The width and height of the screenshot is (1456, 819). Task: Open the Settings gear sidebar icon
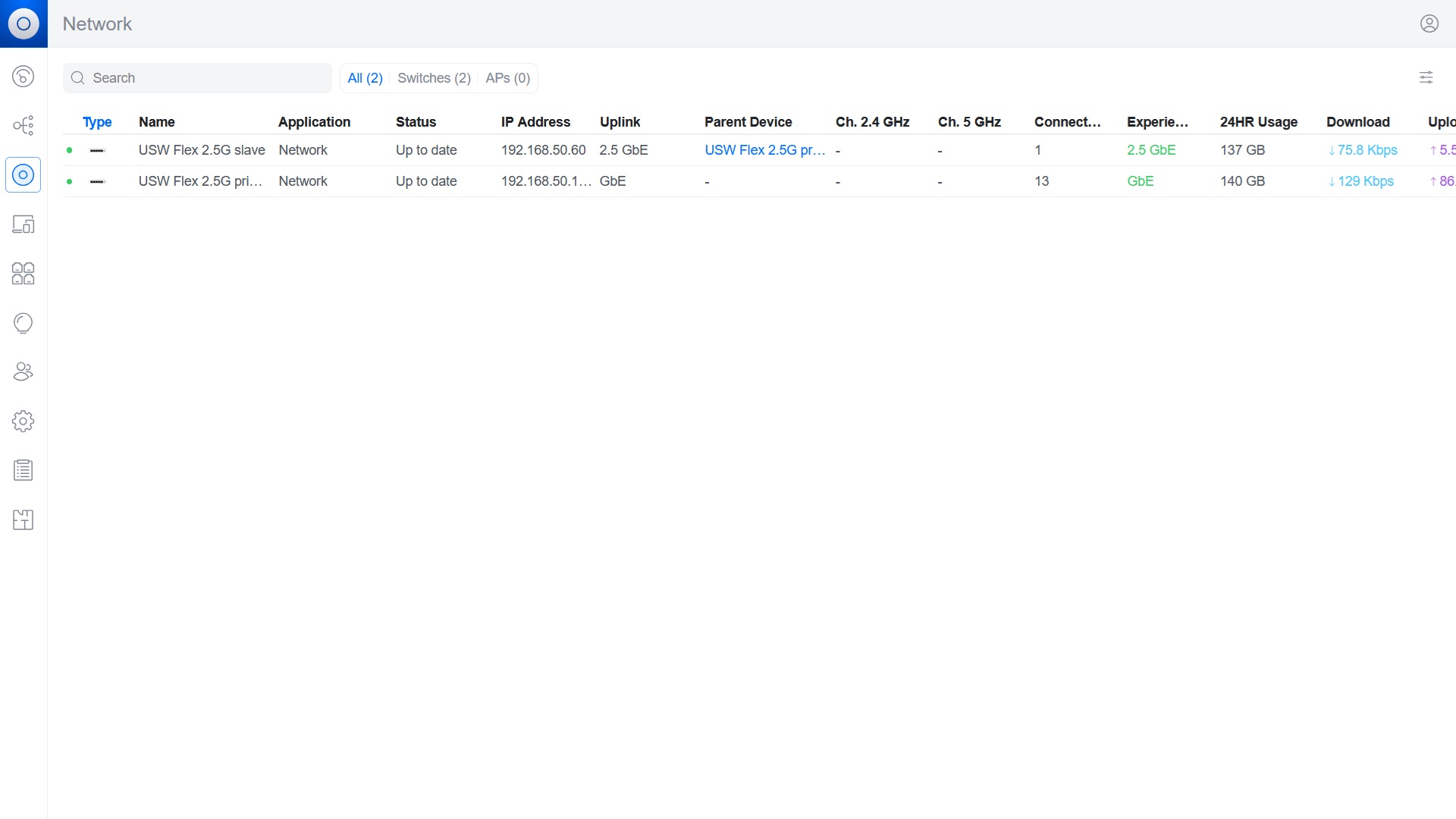click(x=24, y=422)
